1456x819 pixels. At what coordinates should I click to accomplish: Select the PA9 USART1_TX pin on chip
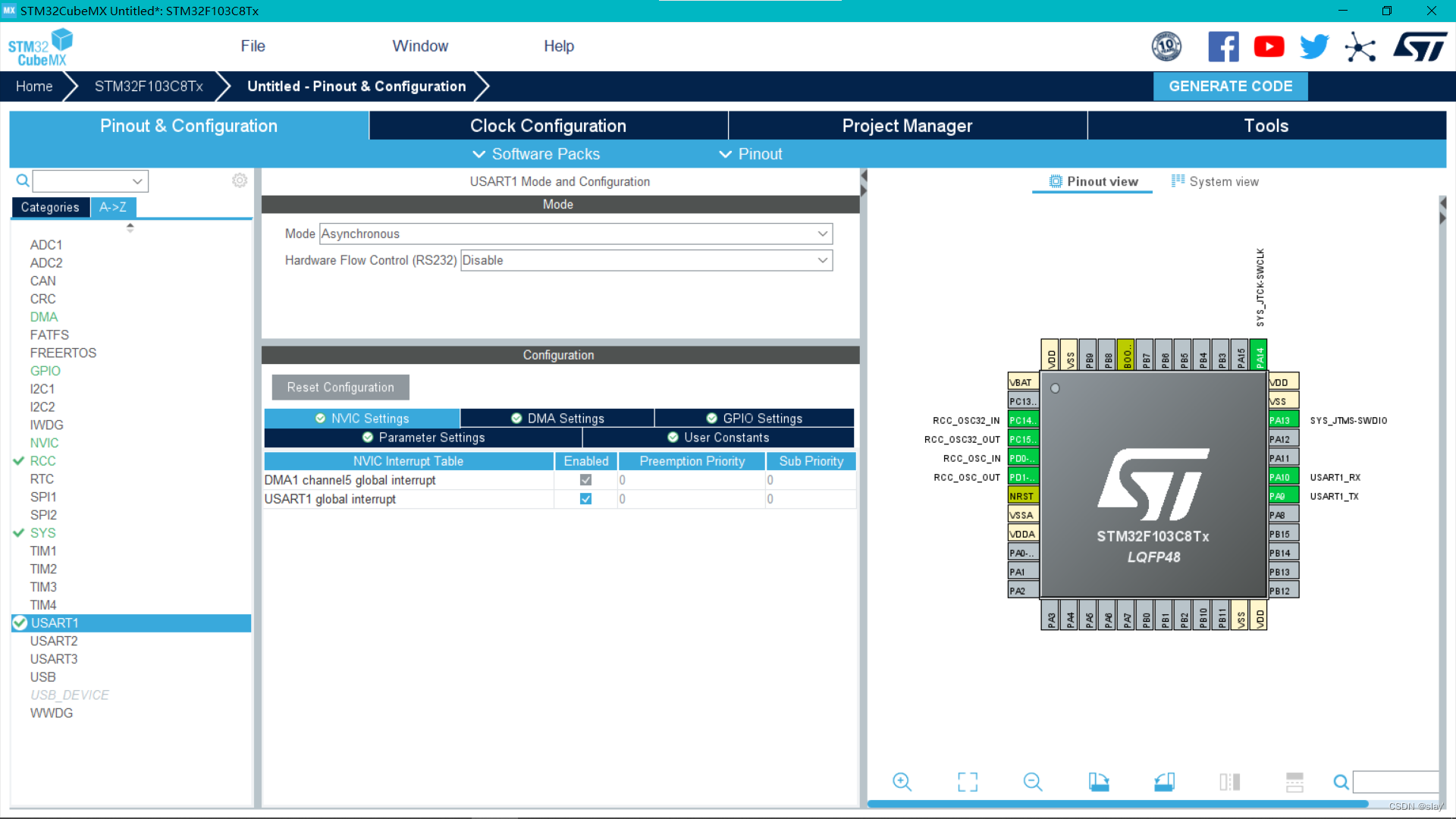click(x=1283, y=496)
